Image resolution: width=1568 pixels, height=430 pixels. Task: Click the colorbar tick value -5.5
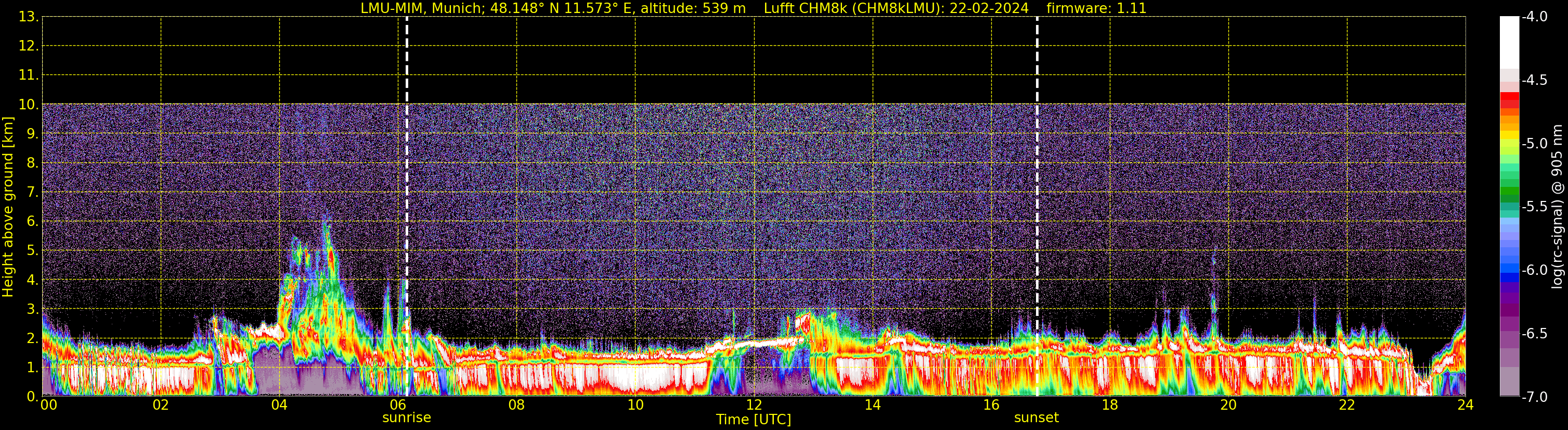click(x=1535, y=207)
